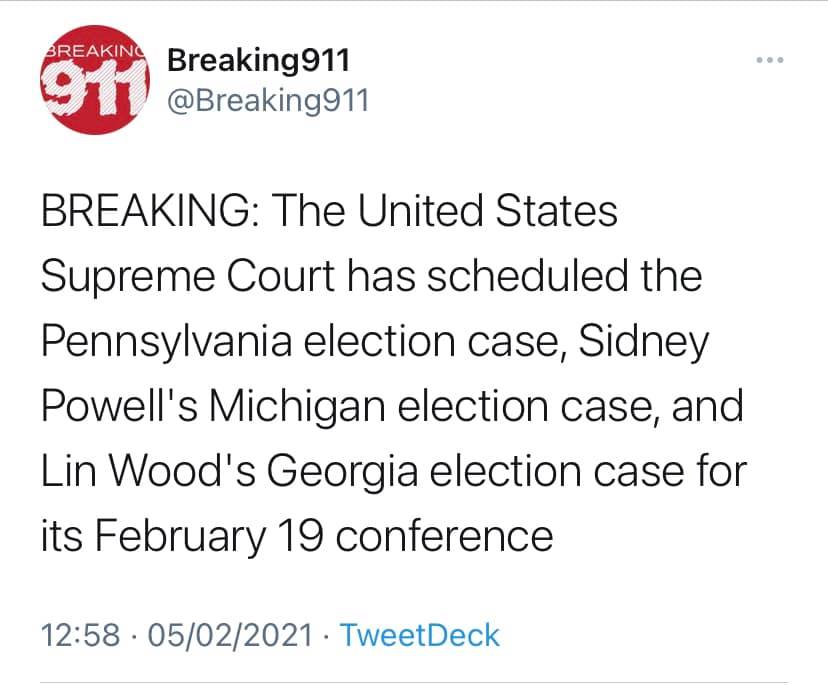Click the phrase Supreme Court in tweet
The image size is (828, 685).
tap(188, 276)
